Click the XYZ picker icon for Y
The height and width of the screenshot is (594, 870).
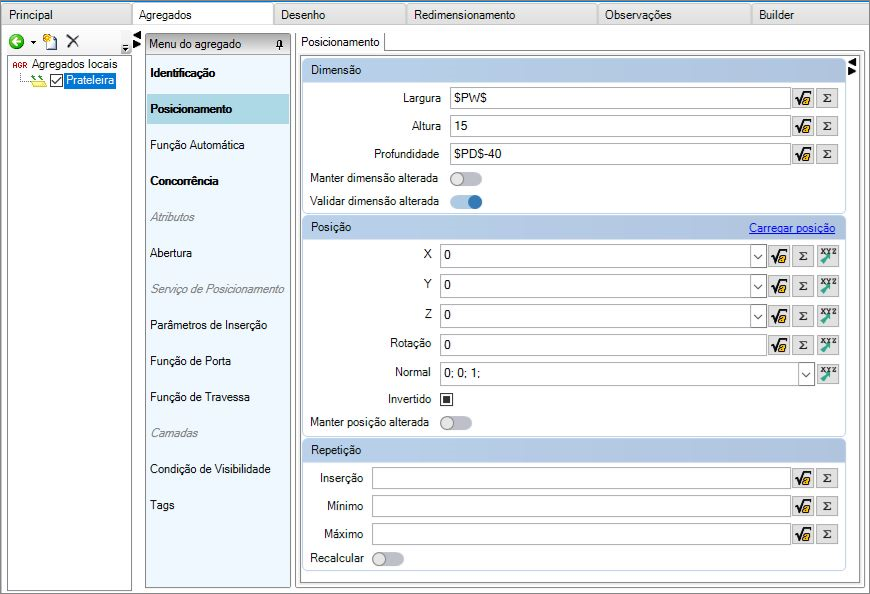828,286
